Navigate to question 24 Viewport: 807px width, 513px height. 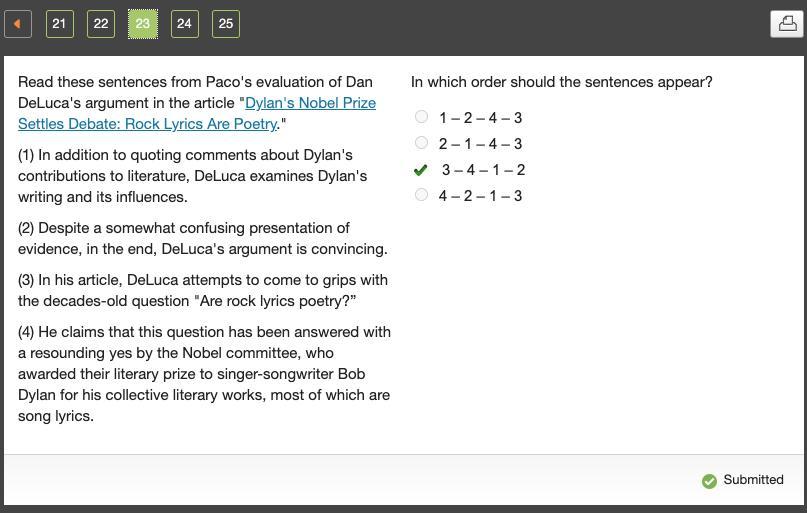click(184, 24)
